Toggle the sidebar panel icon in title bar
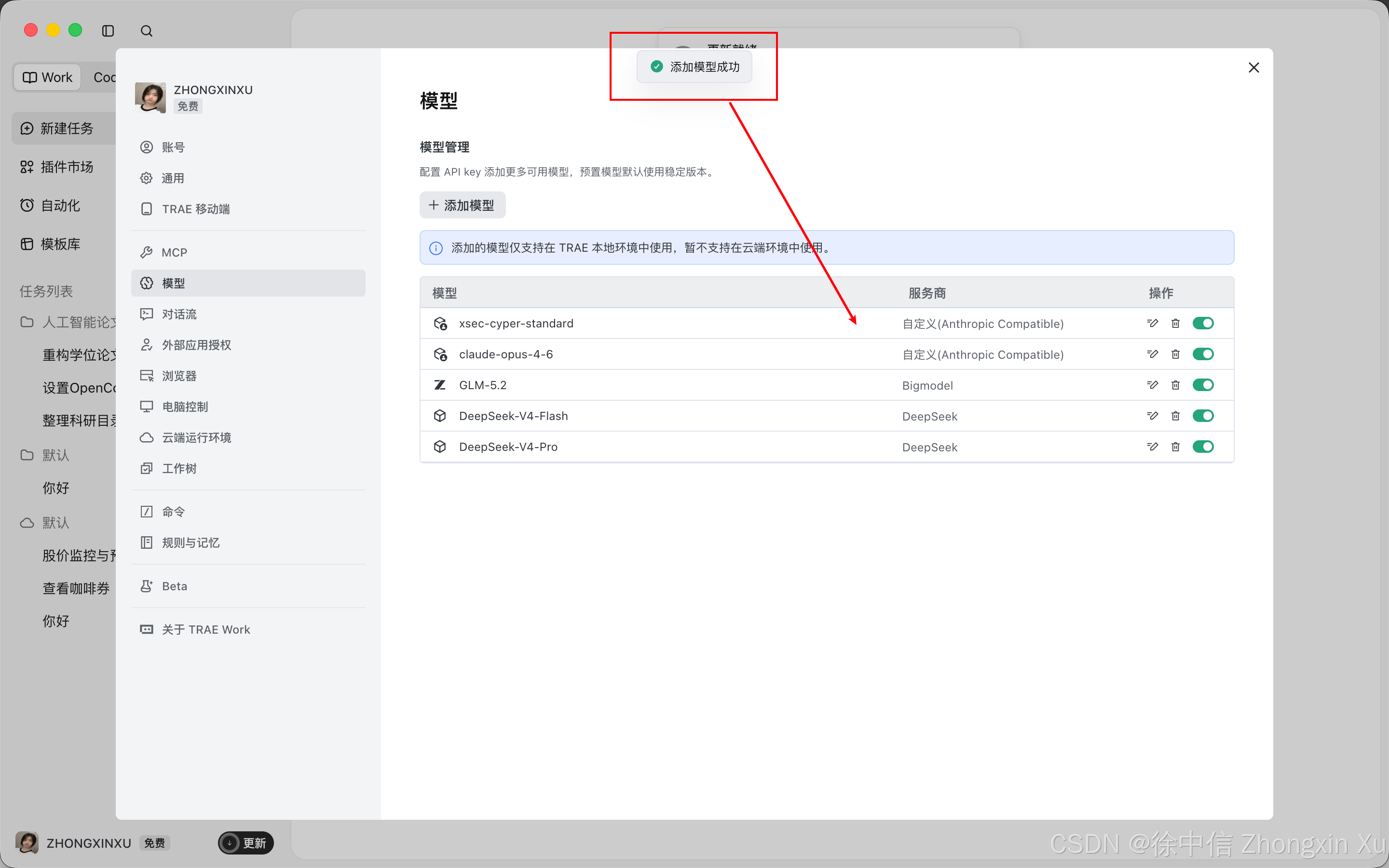Screen dimensions: 1389x868 pyautogui.click(x=108, y=30)
